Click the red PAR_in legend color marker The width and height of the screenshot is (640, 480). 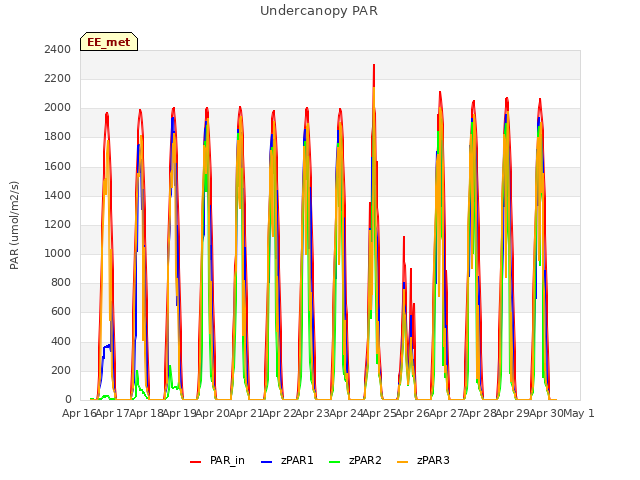pos(196,462)
